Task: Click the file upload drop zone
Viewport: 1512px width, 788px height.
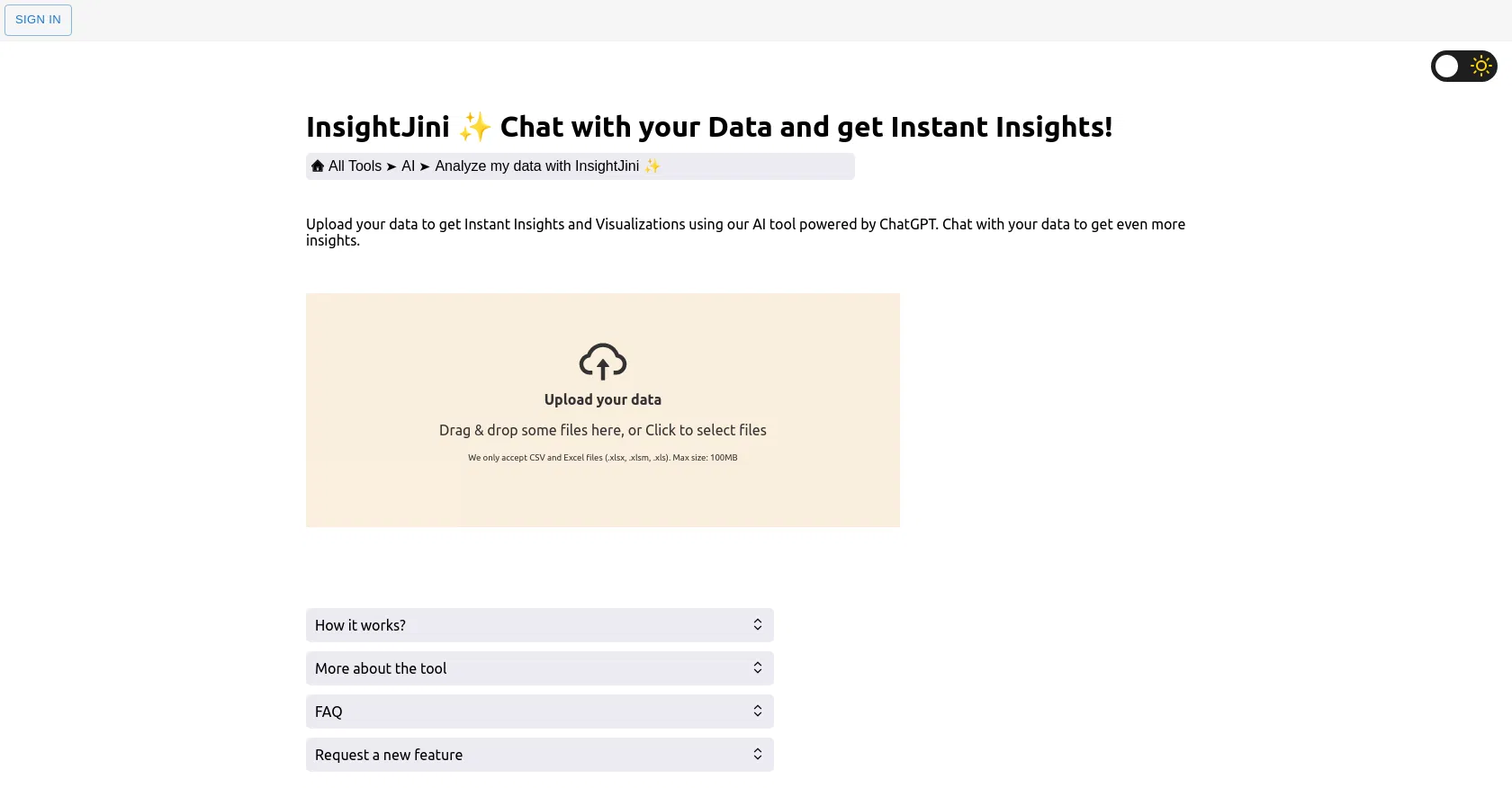Action: [x=602, y=410]
